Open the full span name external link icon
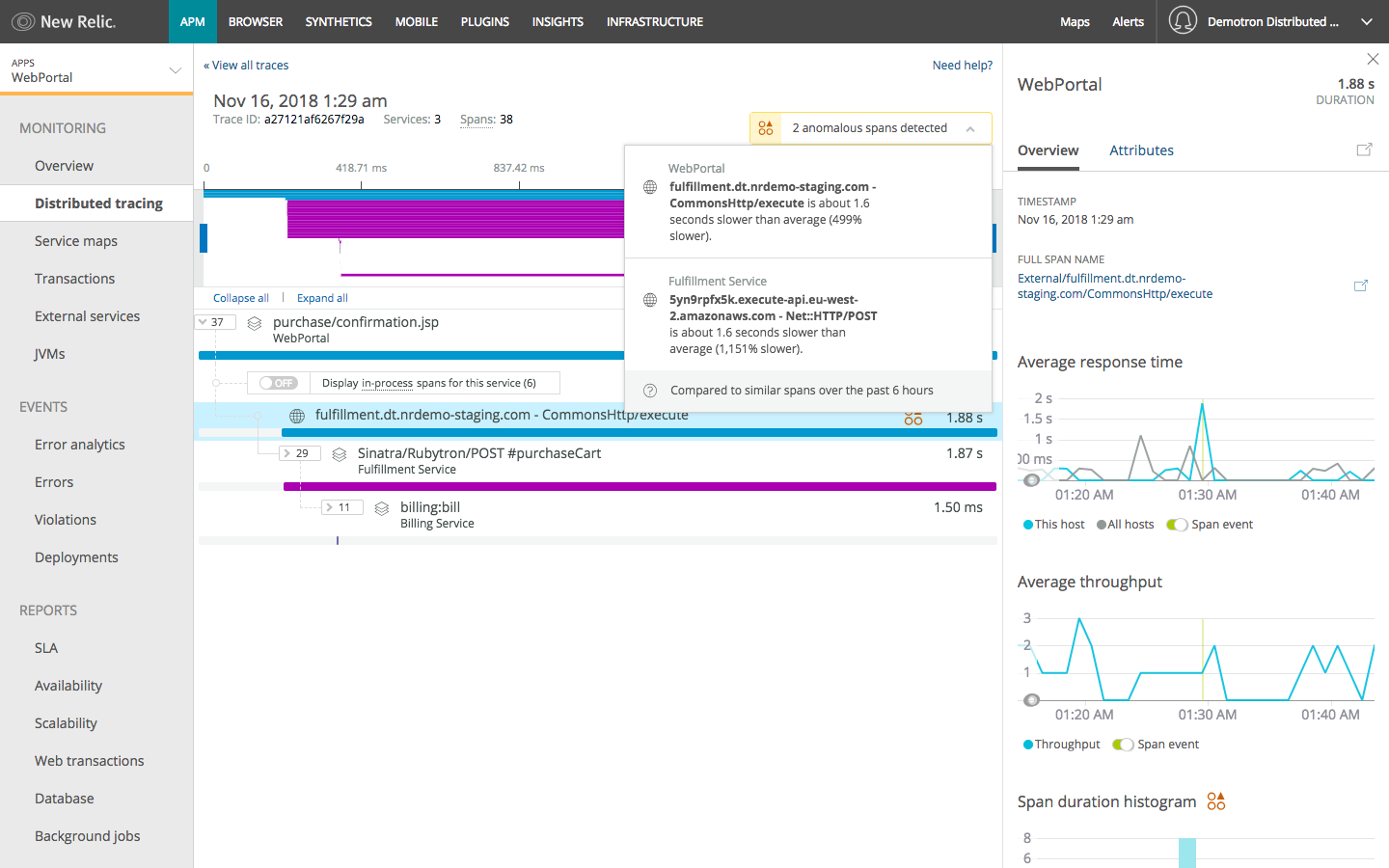Viewport: 1389px width, 868px height. (x=1361, y=285)
